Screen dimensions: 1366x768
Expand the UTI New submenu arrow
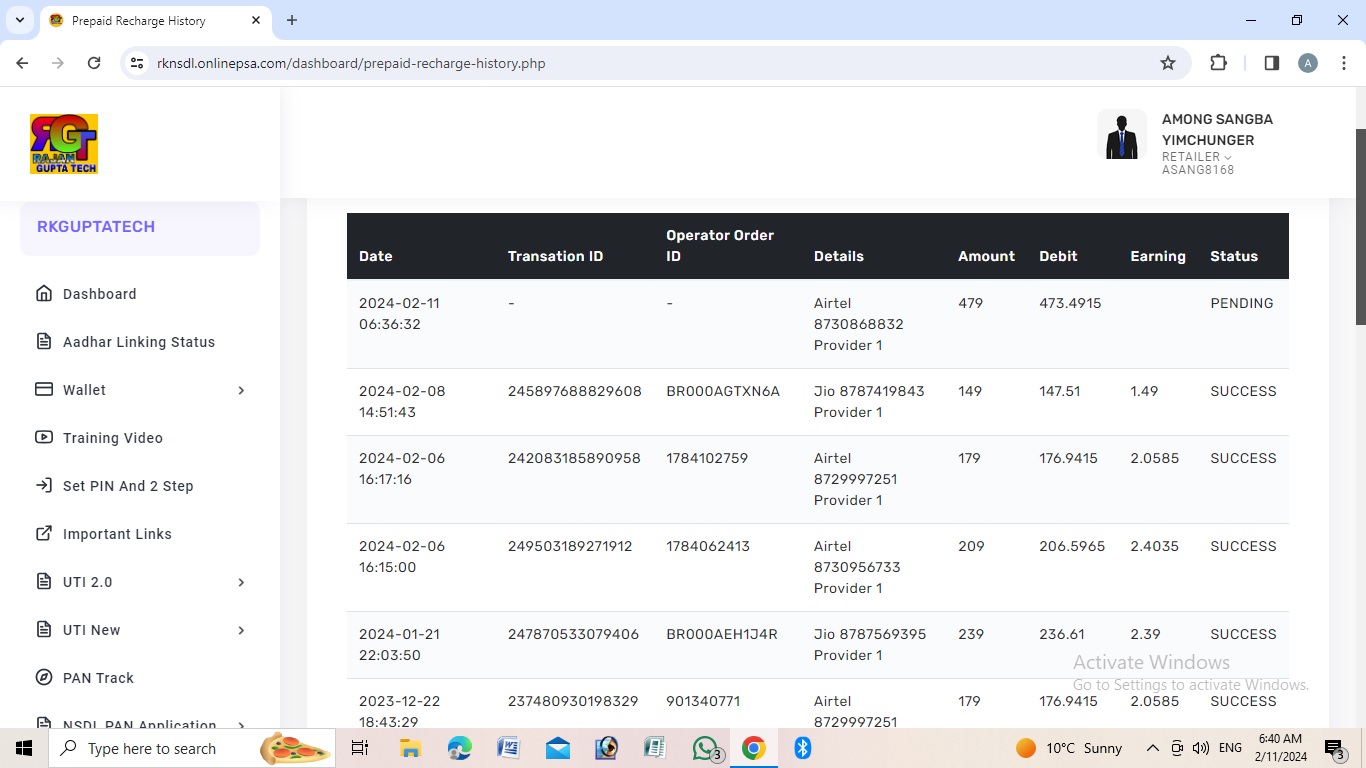[241, 630]
